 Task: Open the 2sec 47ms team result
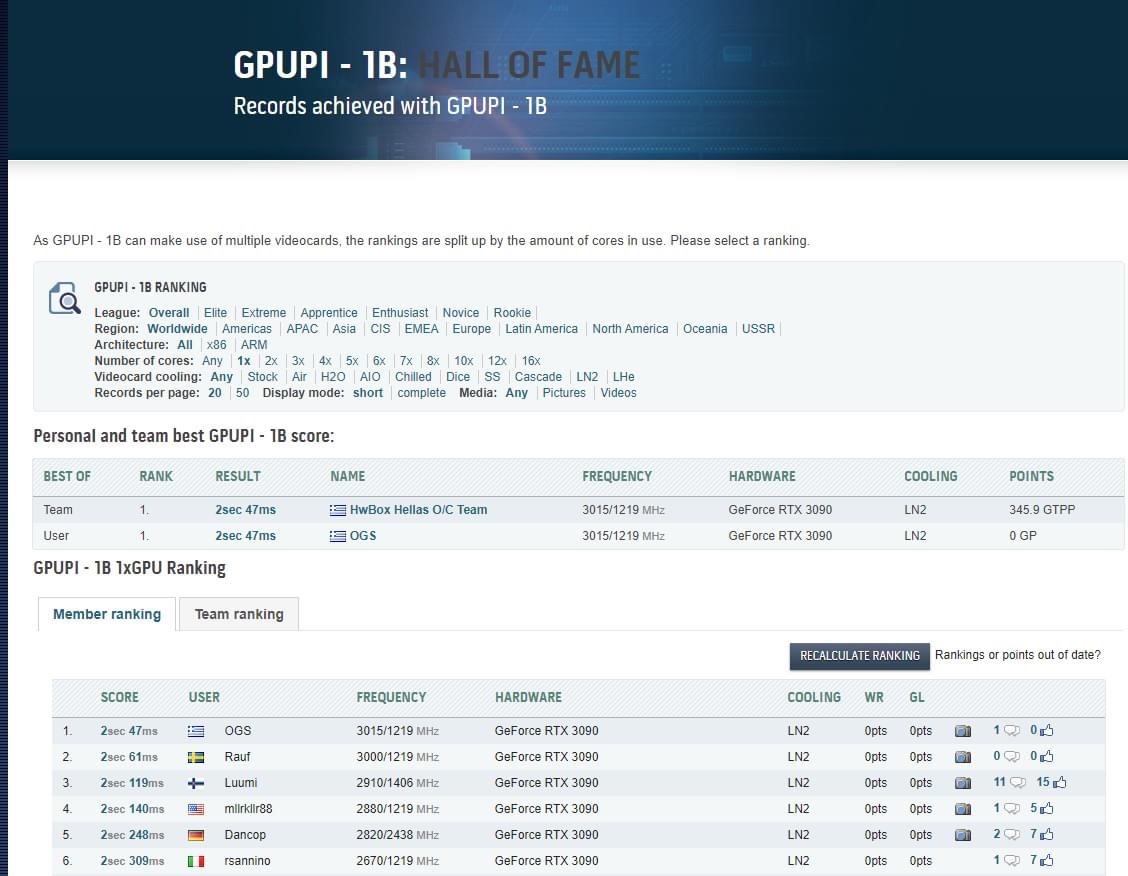click(x=245, y=510)
